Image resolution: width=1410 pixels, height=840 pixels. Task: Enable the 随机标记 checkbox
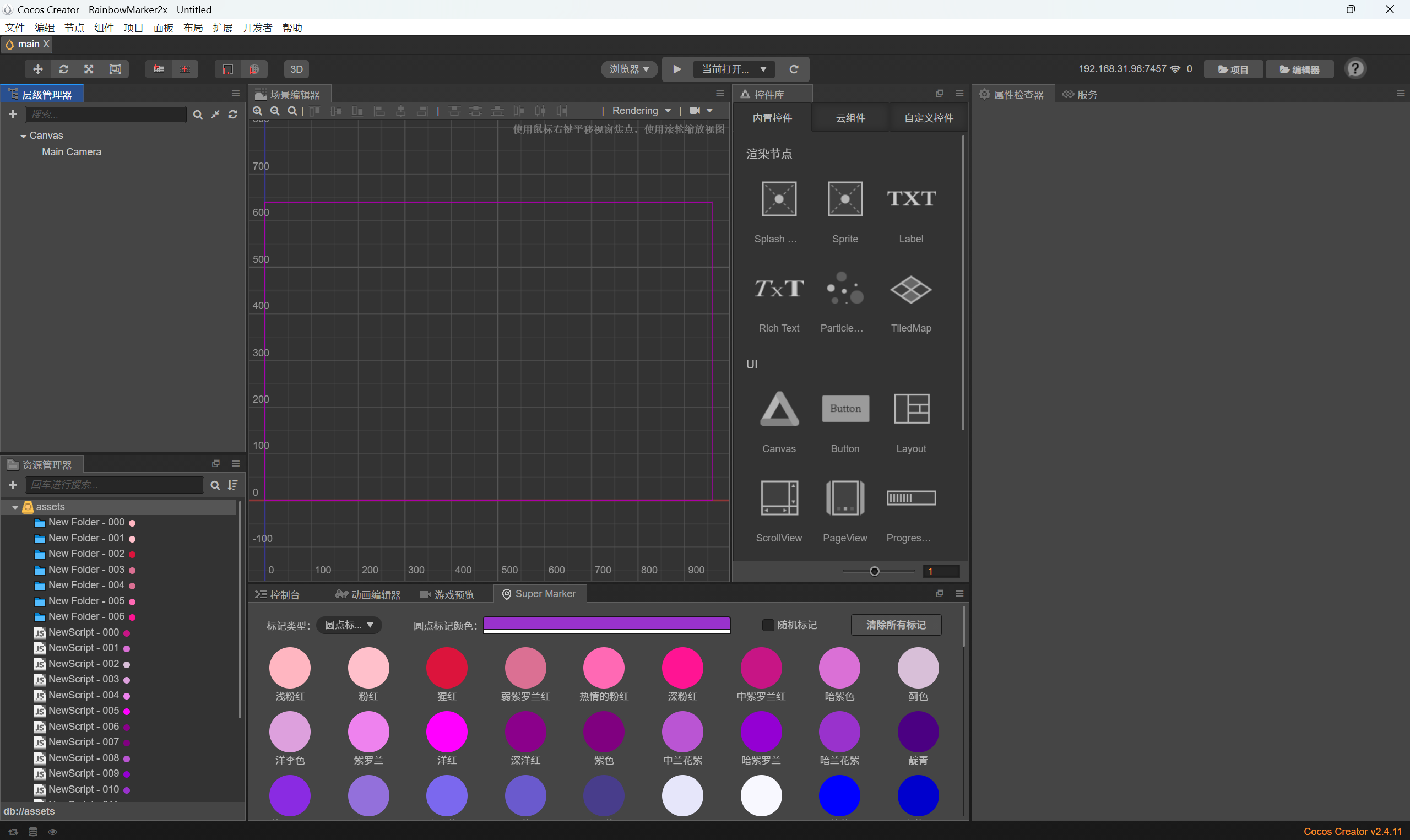coord(768,625)
